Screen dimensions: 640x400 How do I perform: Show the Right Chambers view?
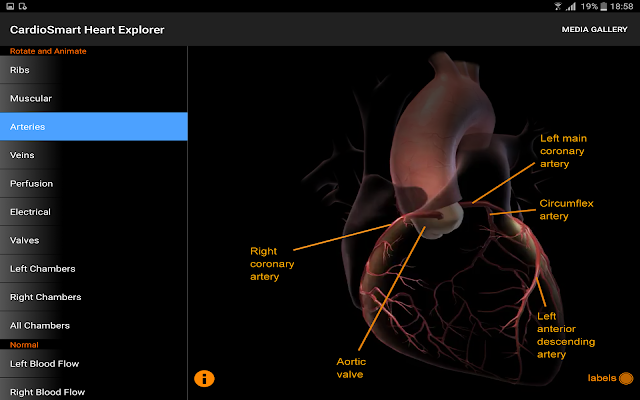click(x=93, y=297)
